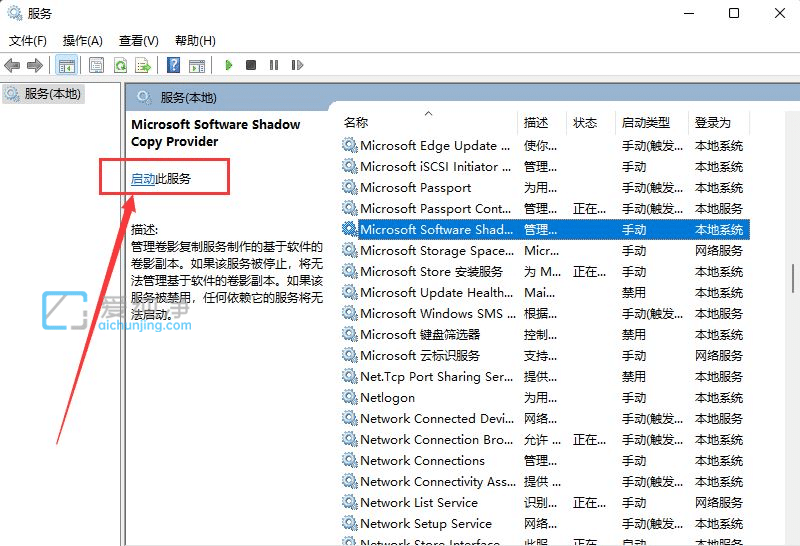Click the Forward arrow in the toolbar
The height and width of the screenshot is (546, 800).
pyautogui.click(x=35, y=65)
